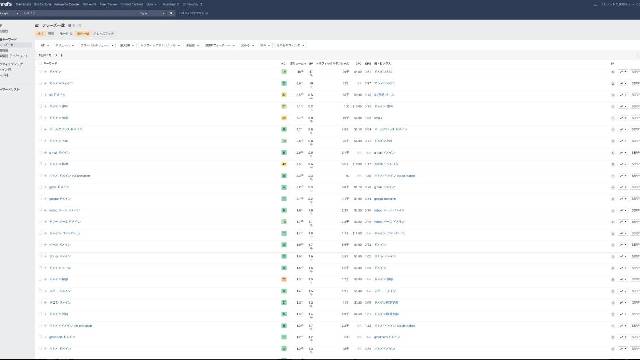640x360 pixels.
Task: Click the green KD badge in the gmail ドメイン row
Action: (x=284, y=153)
